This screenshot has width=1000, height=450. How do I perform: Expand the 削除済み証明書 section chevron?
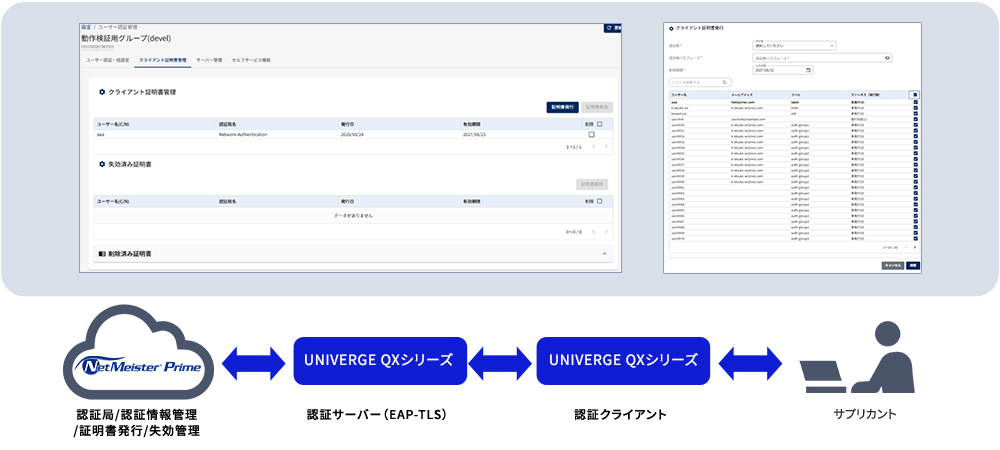click(x=604, y=254)
